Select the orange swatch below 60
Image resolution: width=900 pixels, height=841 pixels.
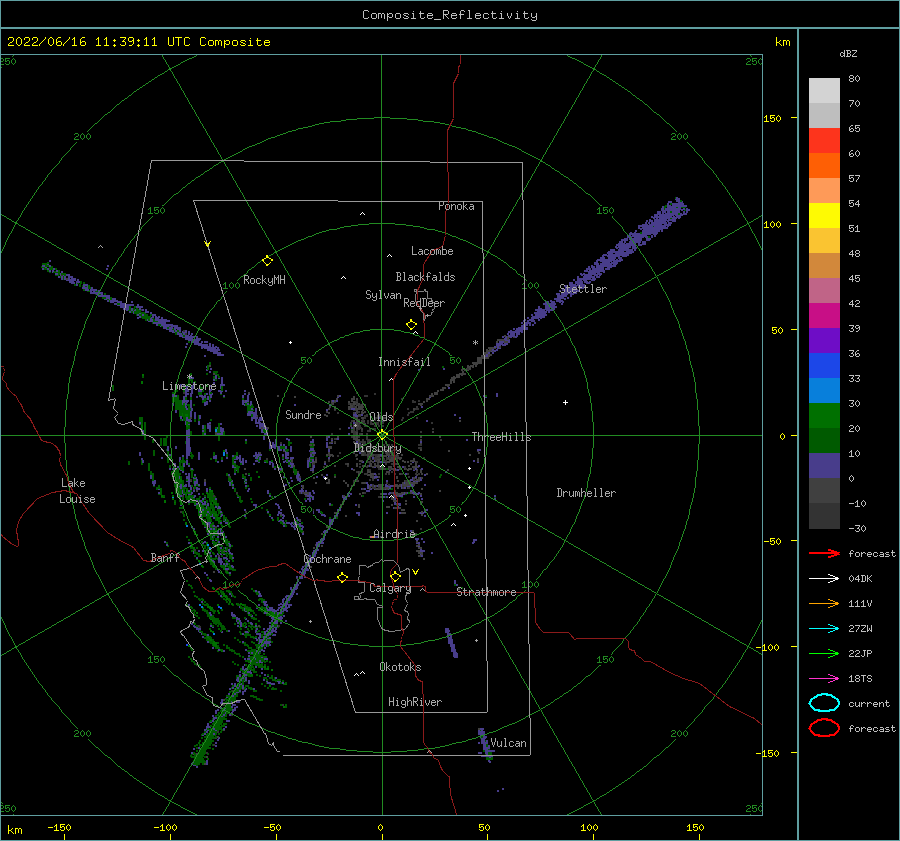click(x=824, y=166)
